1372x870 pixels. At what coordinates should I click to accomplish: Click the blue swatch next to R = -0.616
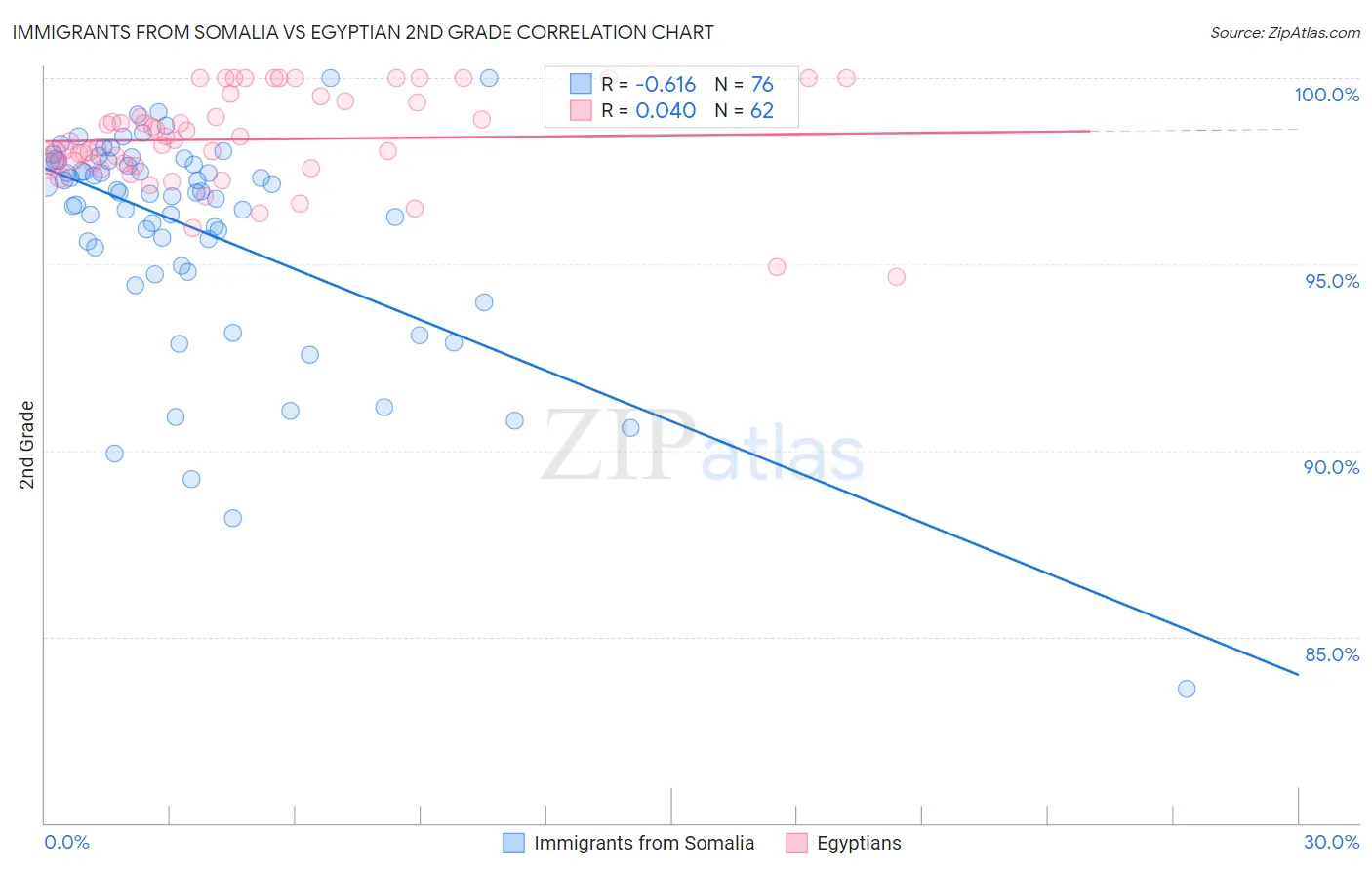581,84
